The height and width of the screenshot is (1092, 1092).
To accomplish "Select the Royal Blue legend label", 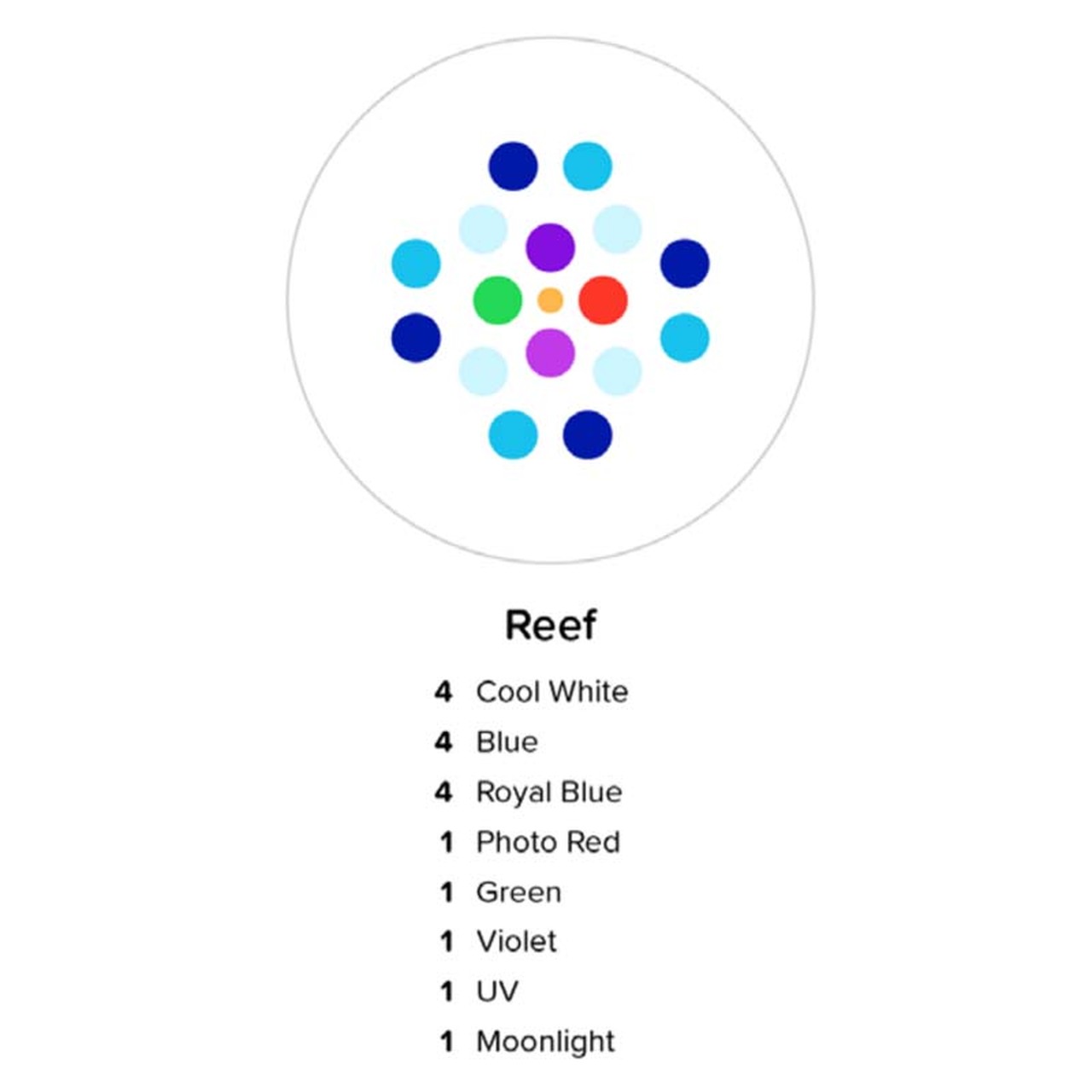I will pyautogui.click(x=549, y=792).
